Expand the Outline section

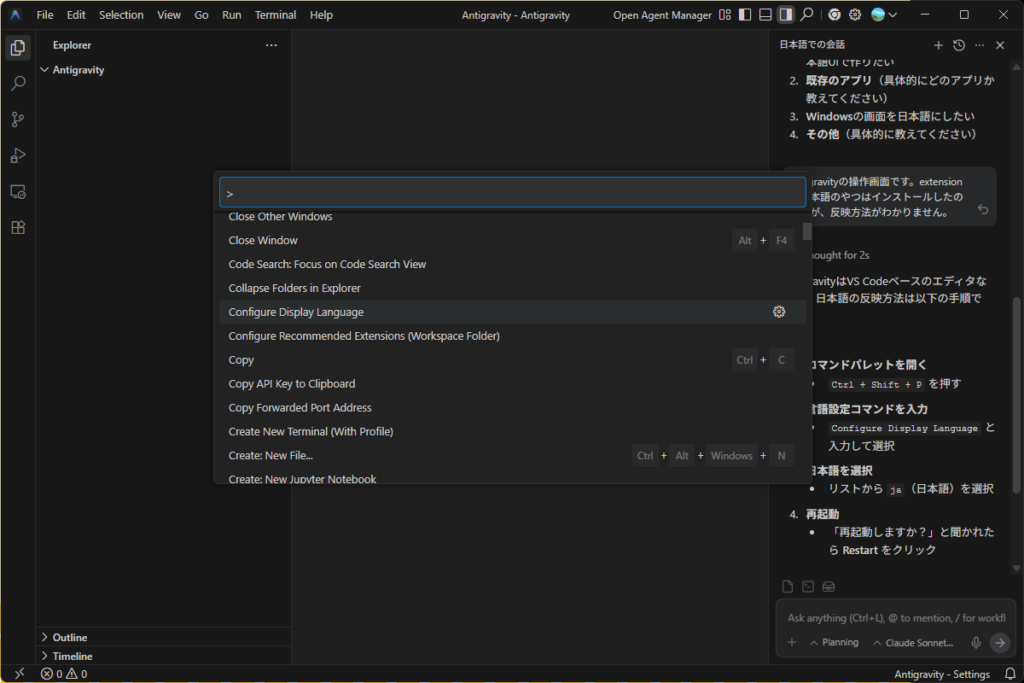pyautogui.click(x=45, y=637)
